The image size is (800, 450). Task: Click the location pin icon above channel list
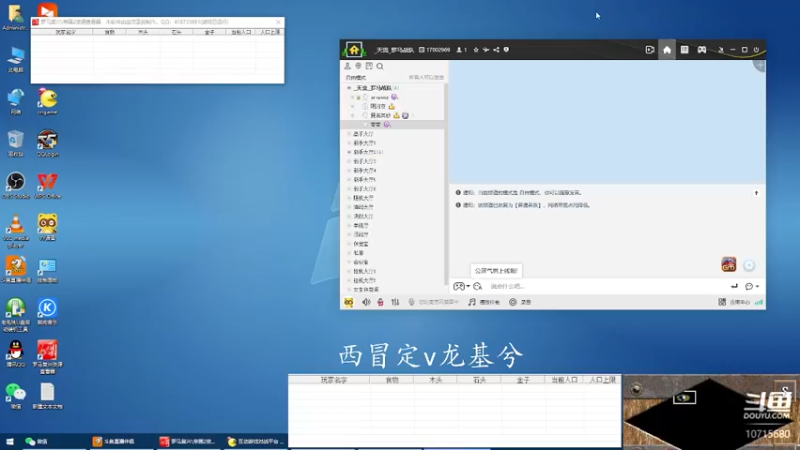coord(358,66)
